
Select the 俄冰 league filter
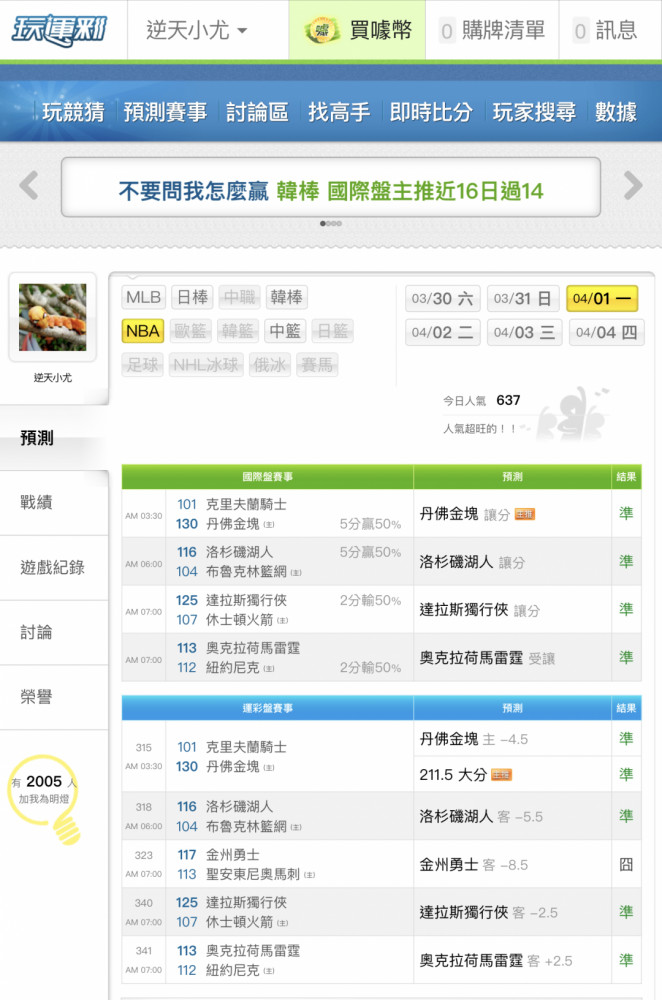pyautogui.click(x=270, y=365)
